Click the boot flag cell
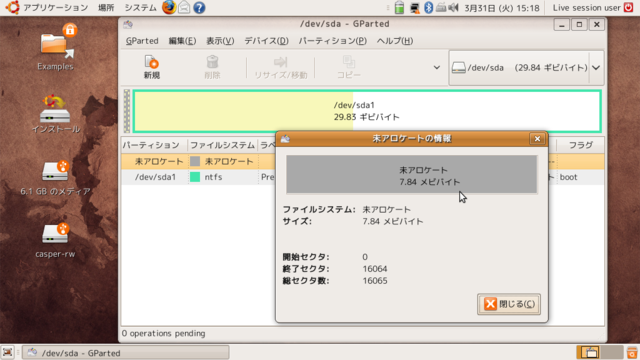This screenshot has height=360, width=640. tap(569, 177)
